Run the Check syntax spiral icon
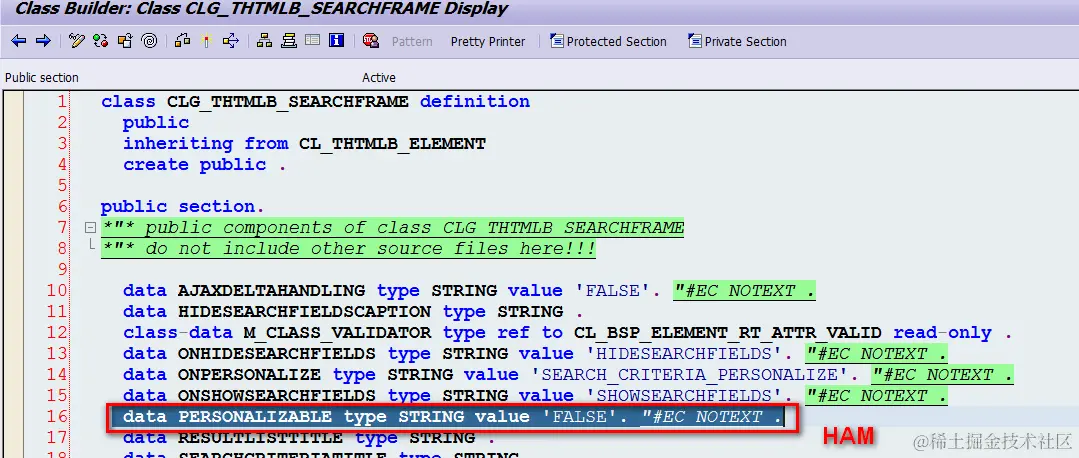This screenshot has height=458, width=1079. coord(149,41)
